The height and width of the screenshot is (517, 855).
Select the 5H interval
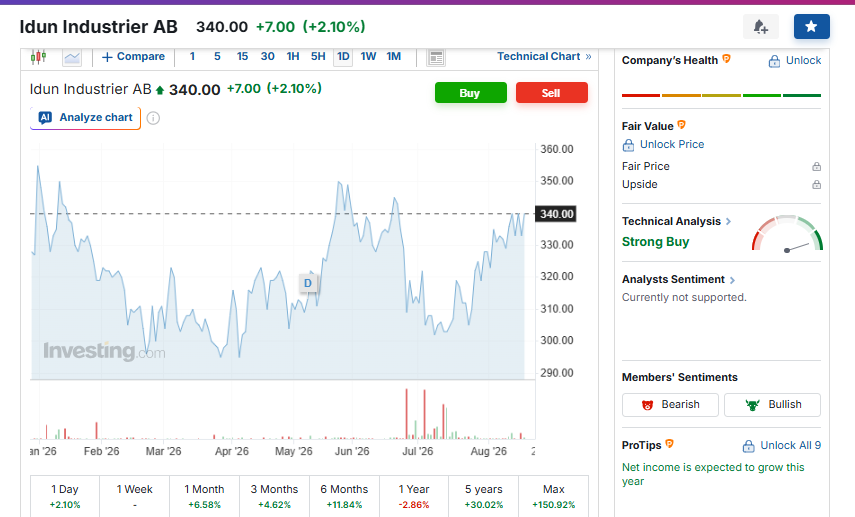click(318, 57)
